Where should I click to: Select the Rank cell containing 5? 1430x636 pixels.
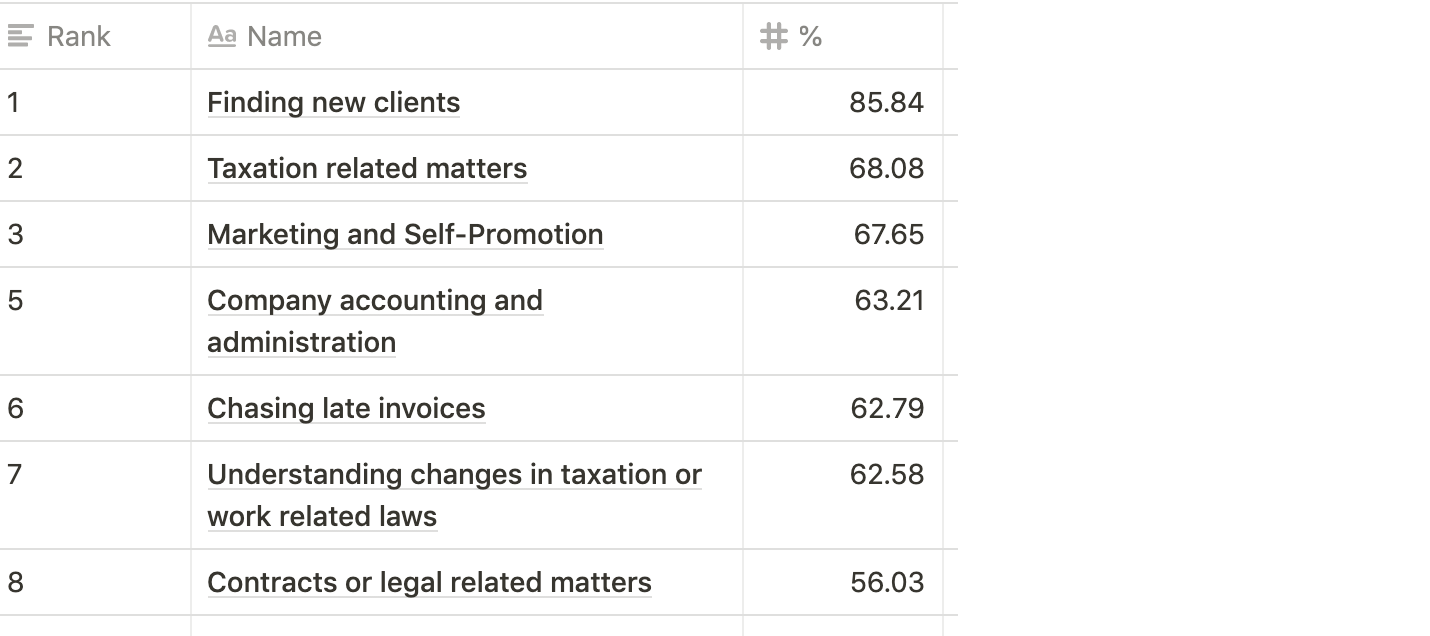pos(95,321)
